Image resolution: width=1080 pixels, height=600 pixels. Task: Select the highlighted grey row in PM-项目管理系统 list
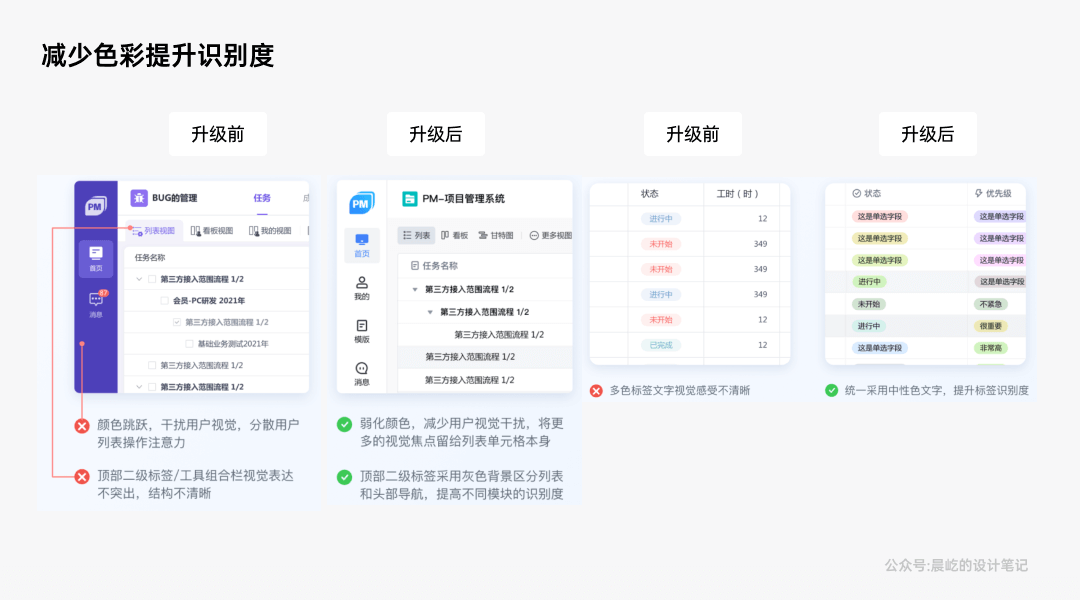pos(485,357)
